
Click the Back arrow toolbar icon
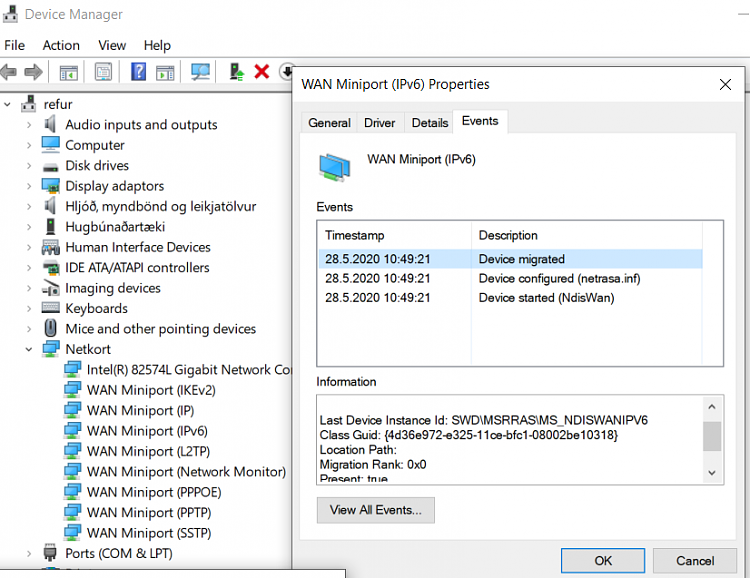point(9,72)
